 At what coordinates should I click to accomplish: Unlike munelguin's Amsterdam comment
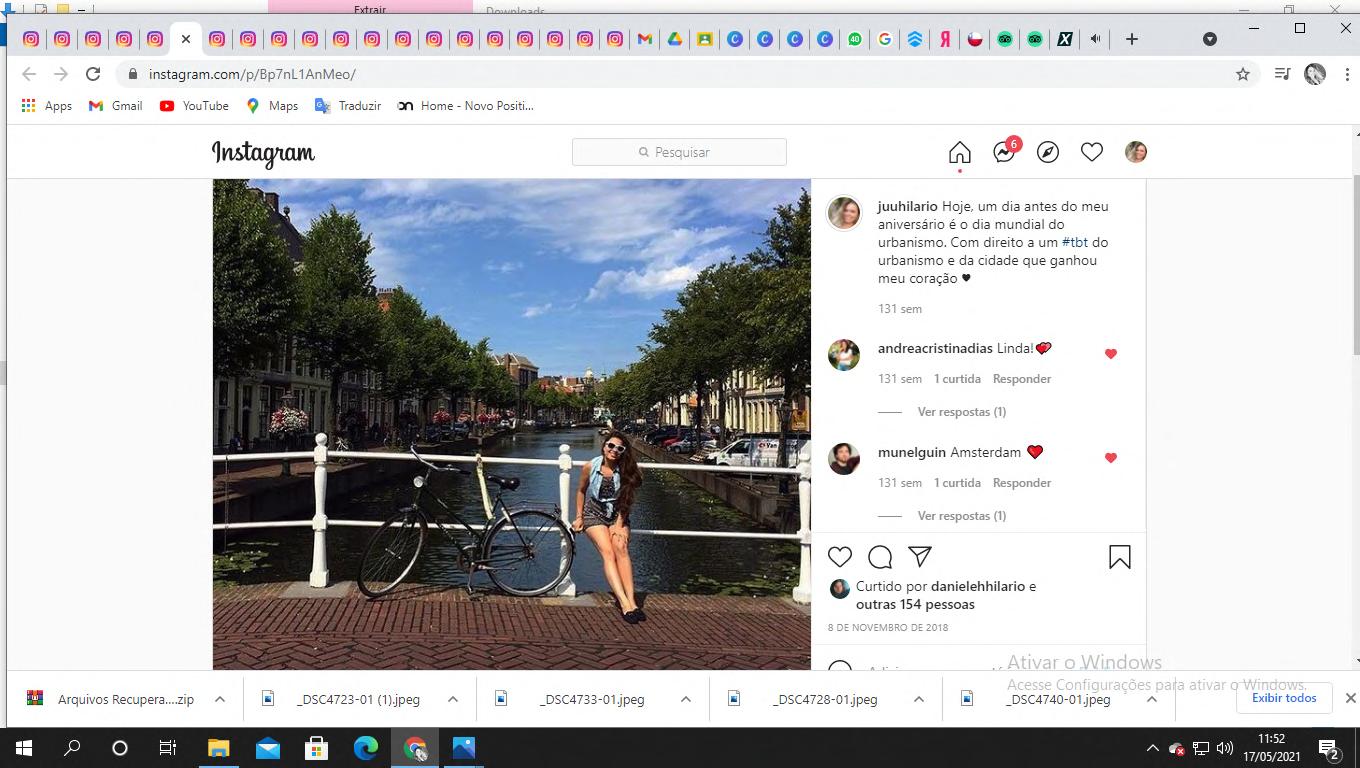click(x=1111, y=458)
